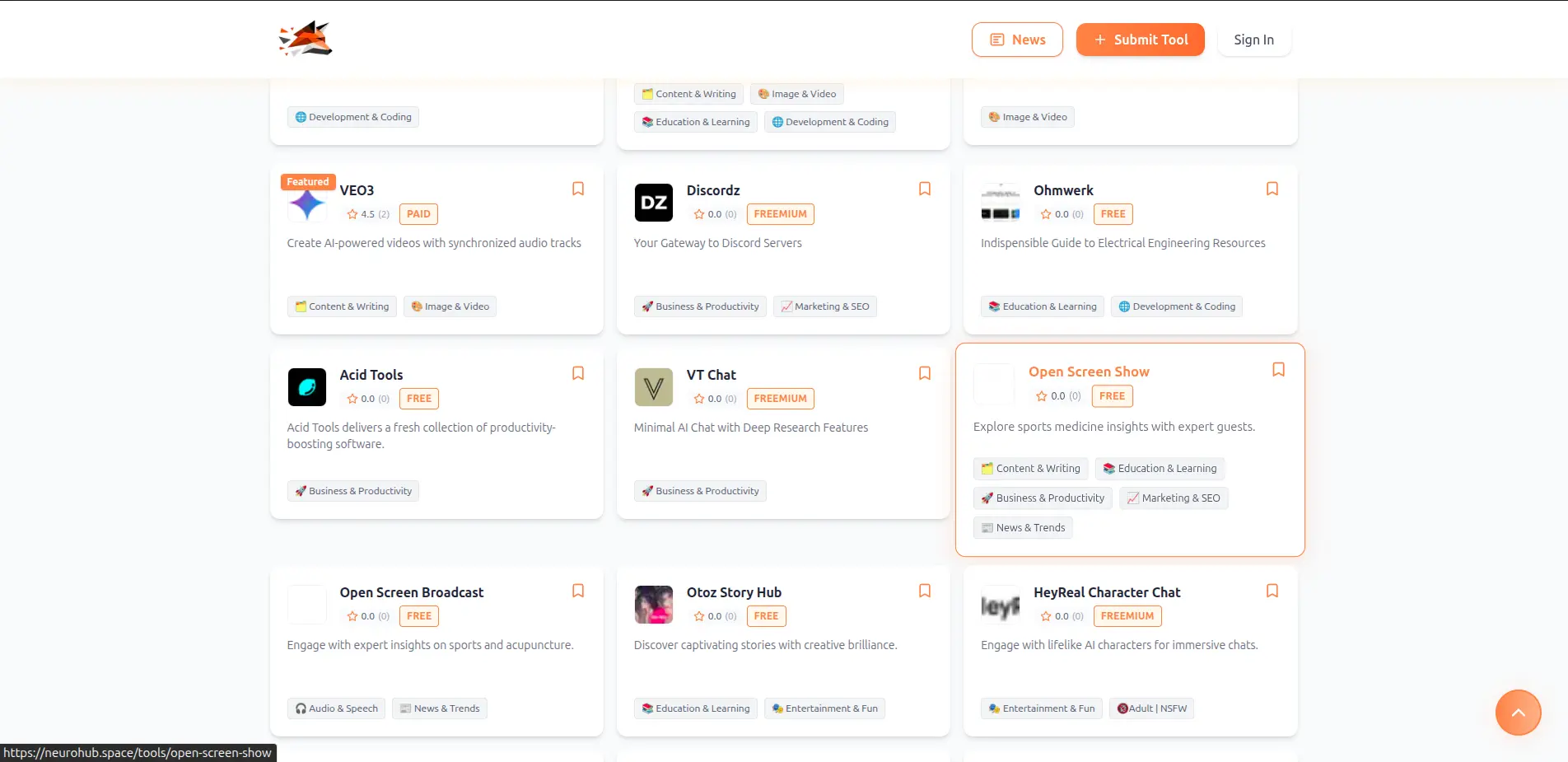Image resolution: width=1568 pixels, height=762 pixels.
Task: Click the Featured badge on VEO3
Action: 307,181
